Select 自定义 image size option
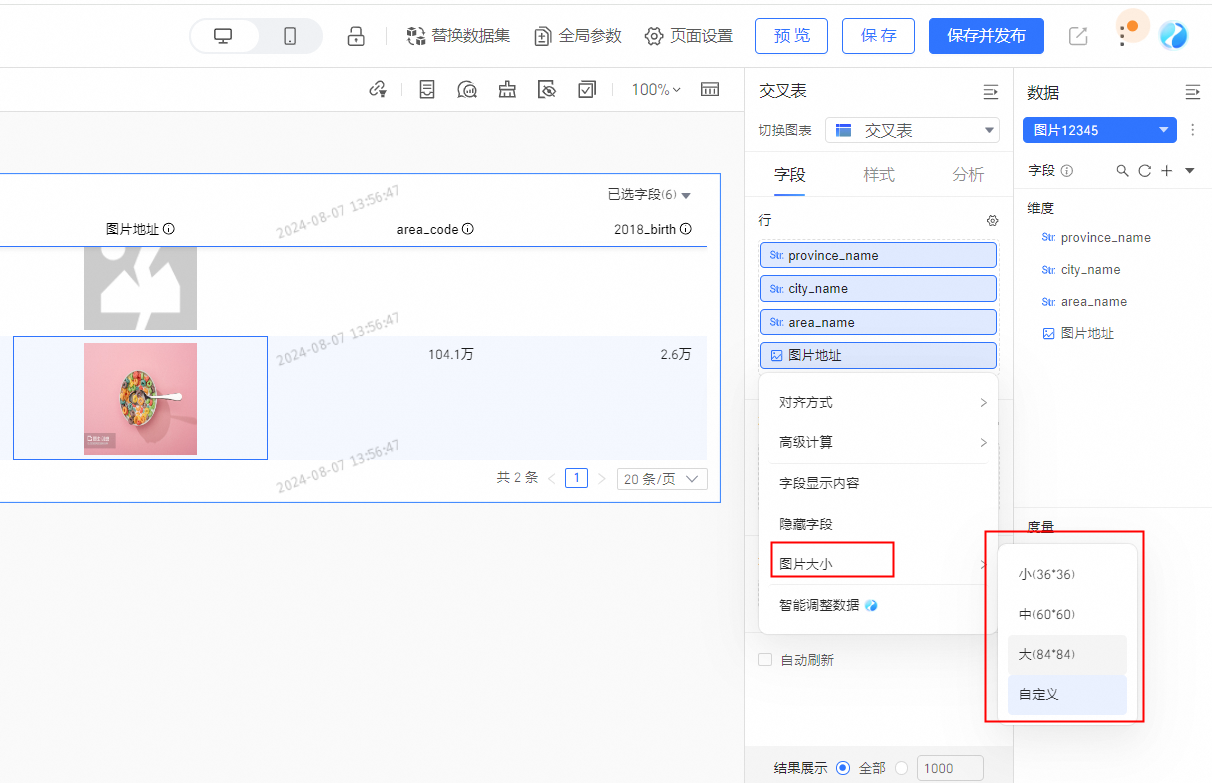 [1066, 694]
